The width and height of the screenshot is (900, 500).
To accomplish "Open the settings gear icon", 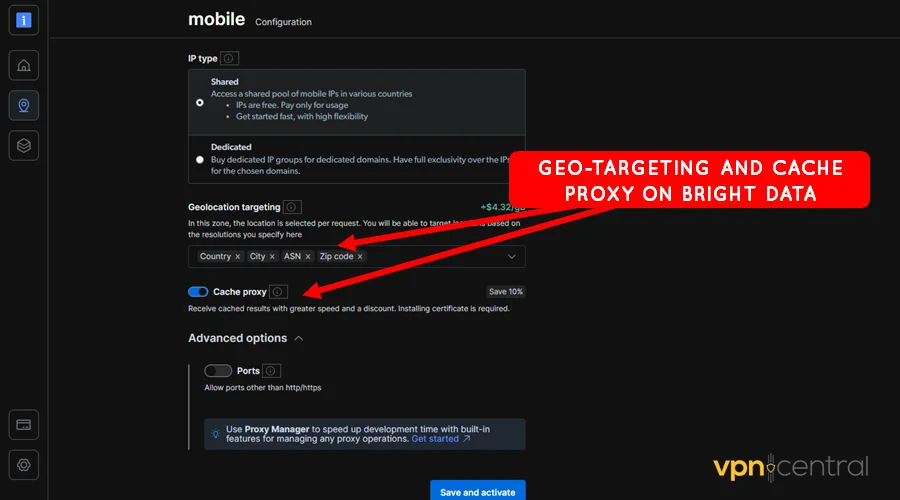I will pos(24,465).
